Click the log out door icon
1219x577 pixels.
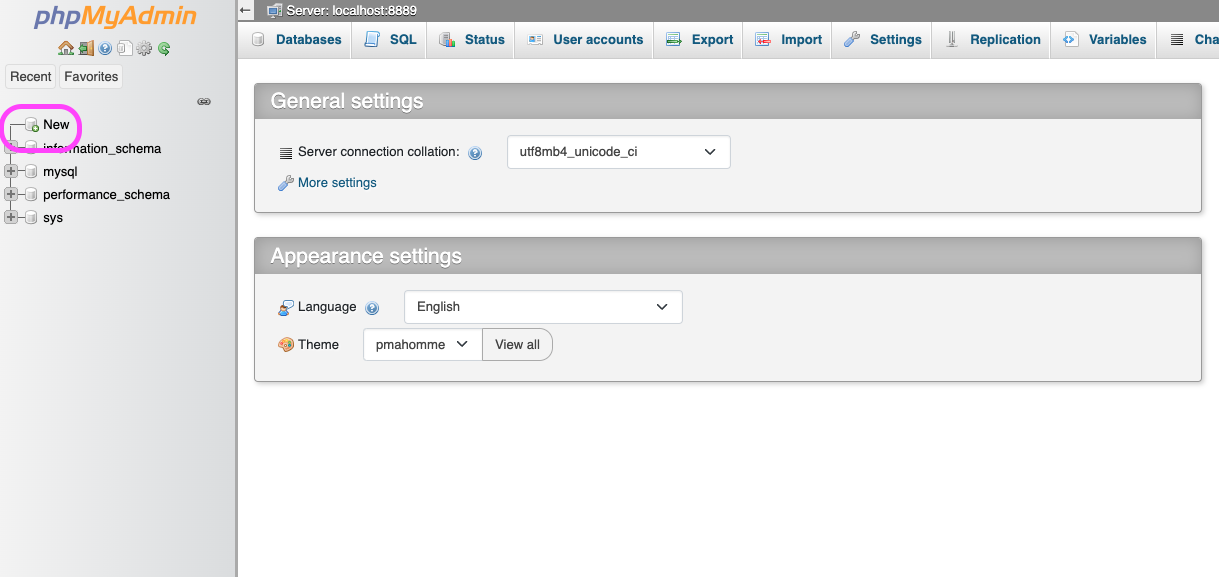(x=86, y=48)
